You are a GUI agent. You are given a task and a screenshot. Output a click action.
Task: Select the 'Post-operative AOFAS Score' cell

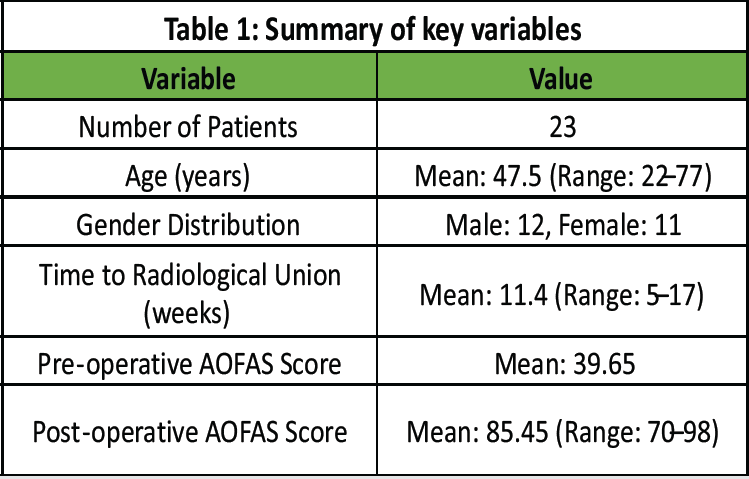click(190, 434)
